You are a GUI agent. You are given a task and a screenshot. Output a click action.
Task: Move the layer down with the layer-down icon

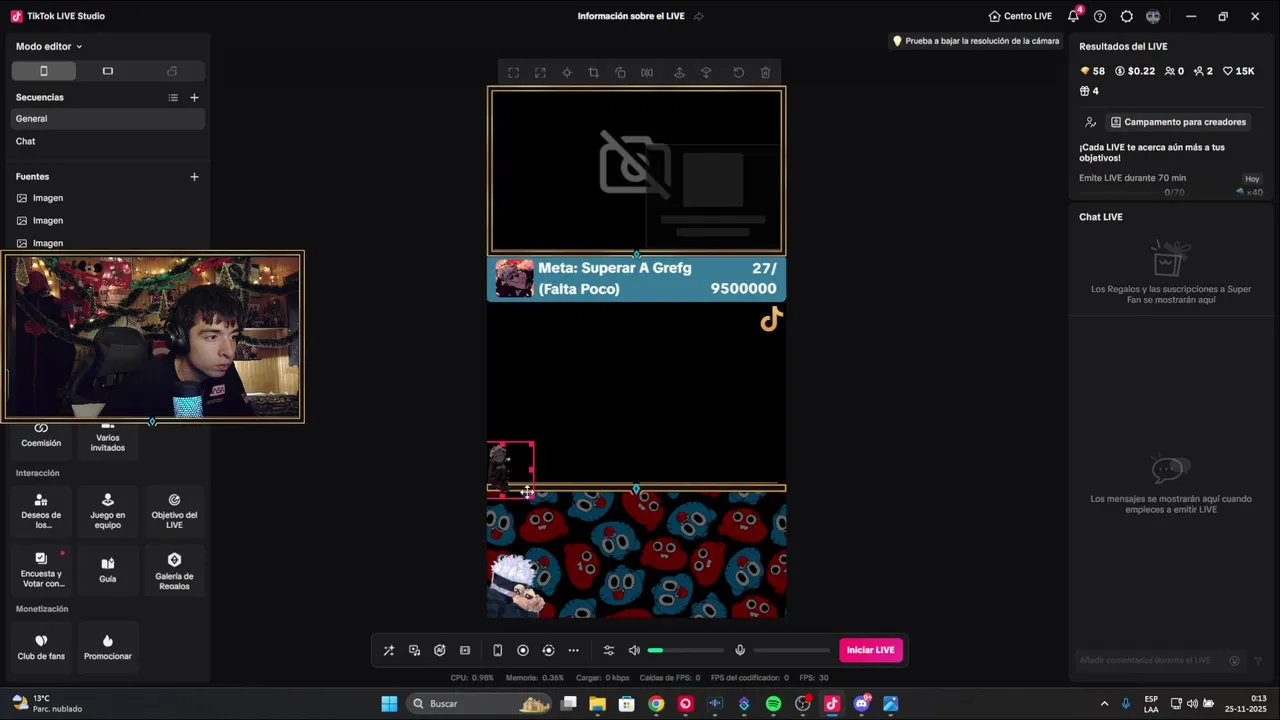706,73
